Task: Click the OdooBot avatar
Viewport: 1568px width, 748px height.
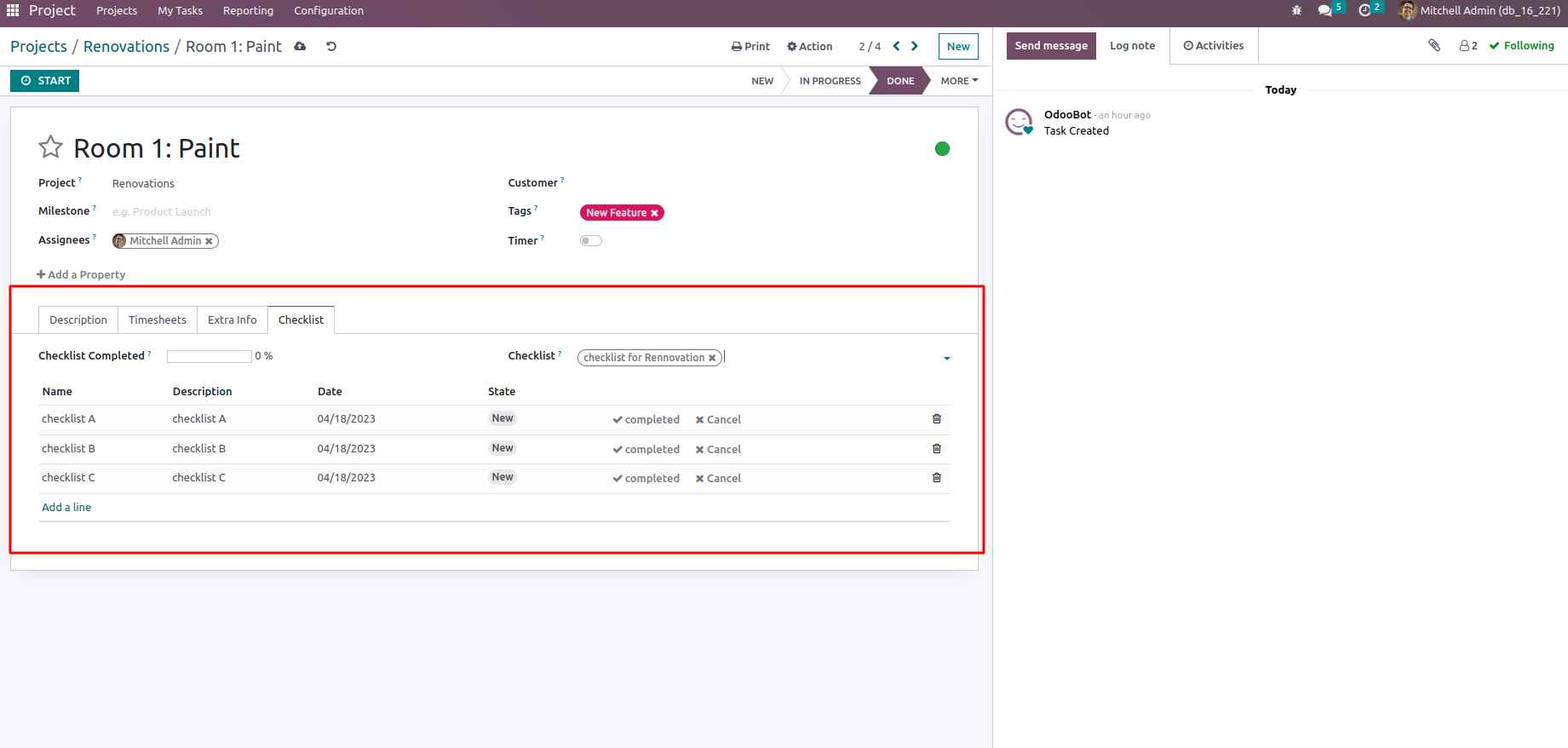Action: point(1019,122)
